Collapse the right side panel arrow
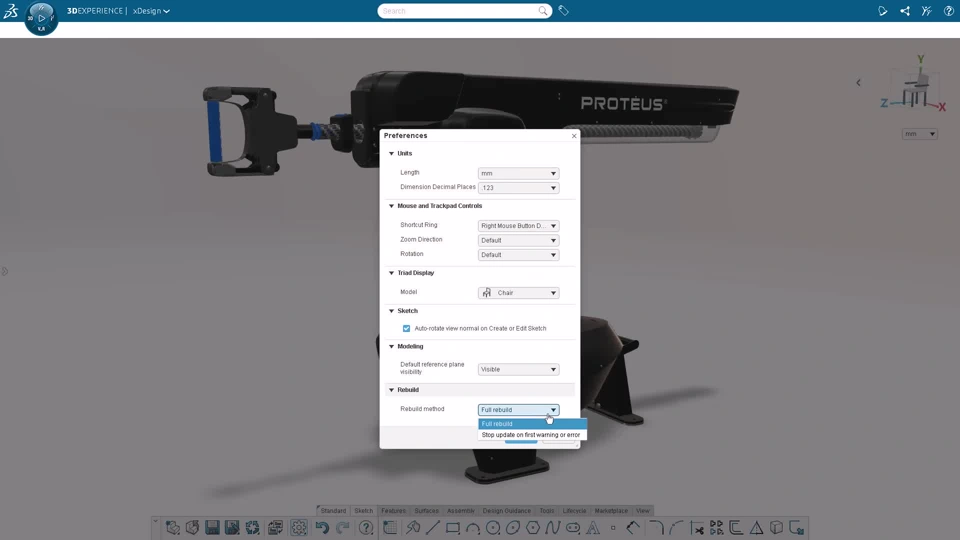The height and width of the screenshot is (540, 960). tap(858, 83)
